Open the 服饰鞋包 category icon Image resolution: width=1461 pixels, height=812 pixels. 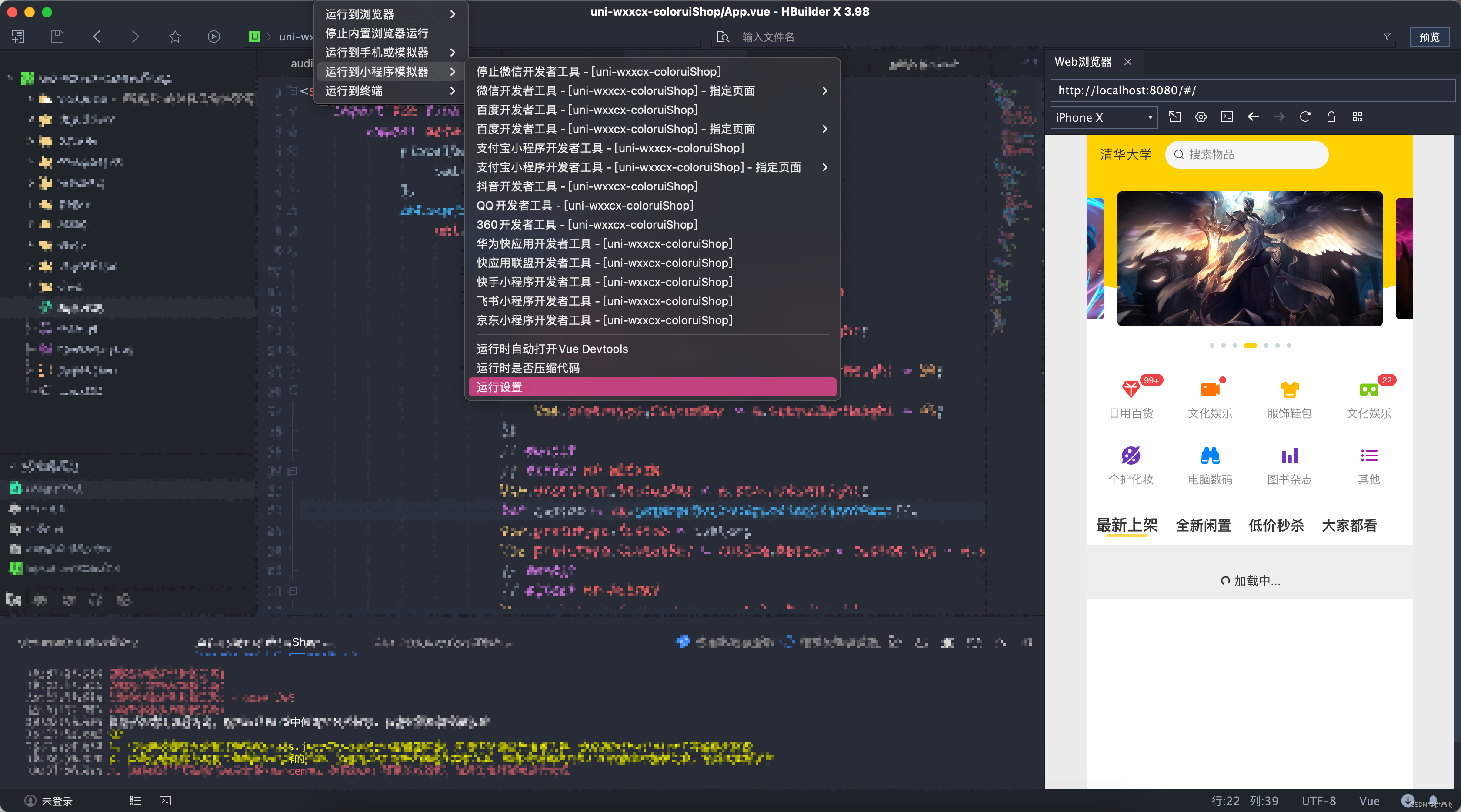coord(1289,389)
